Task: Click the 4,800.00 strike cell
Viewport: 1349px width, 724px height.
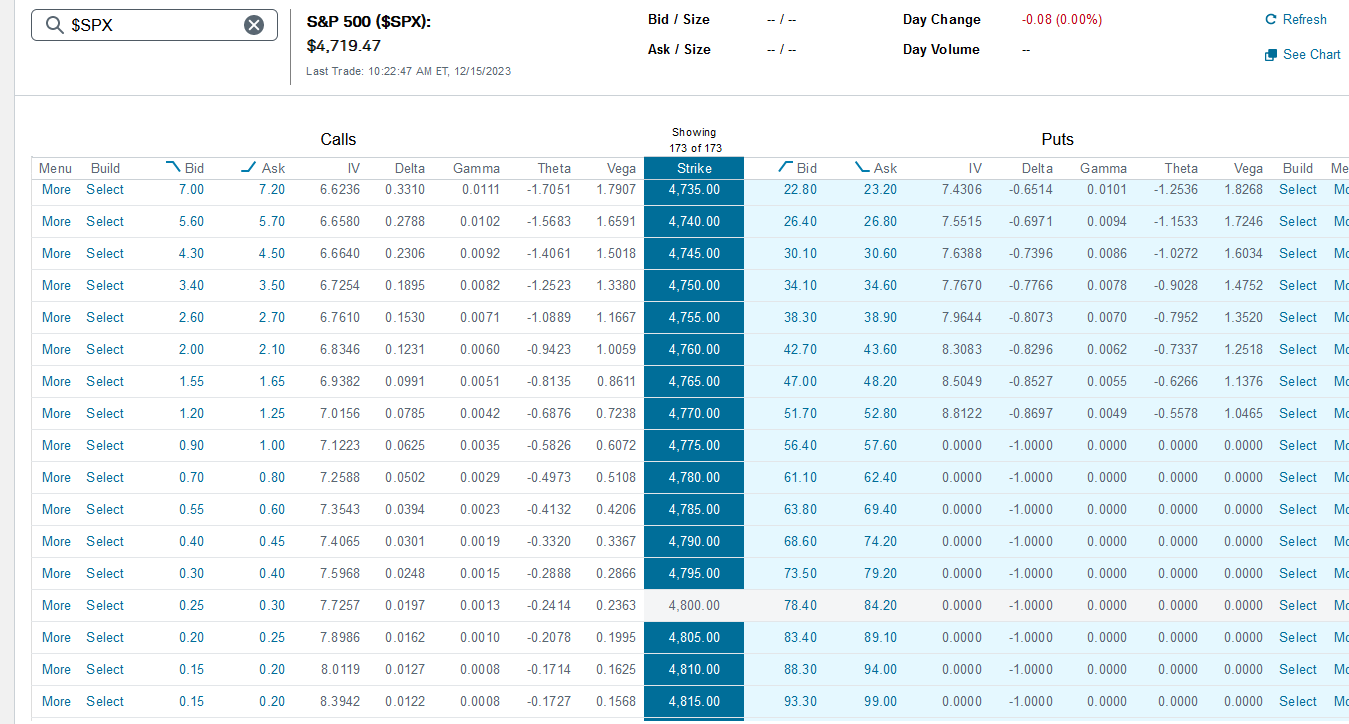Action: pyautogui.click(x=693, y=605)
